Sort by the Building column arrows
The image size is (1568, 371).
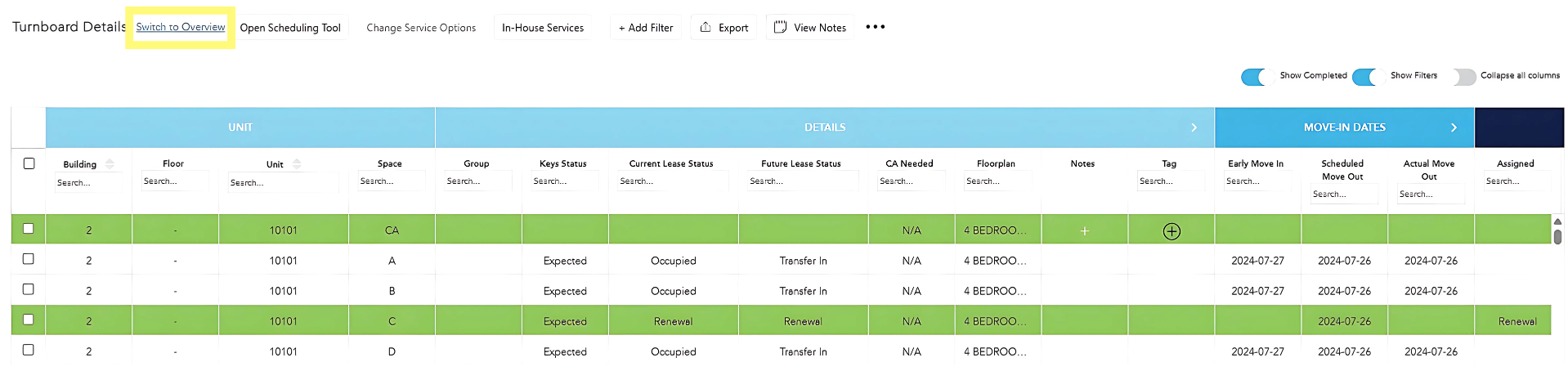(x=110, y=164)
